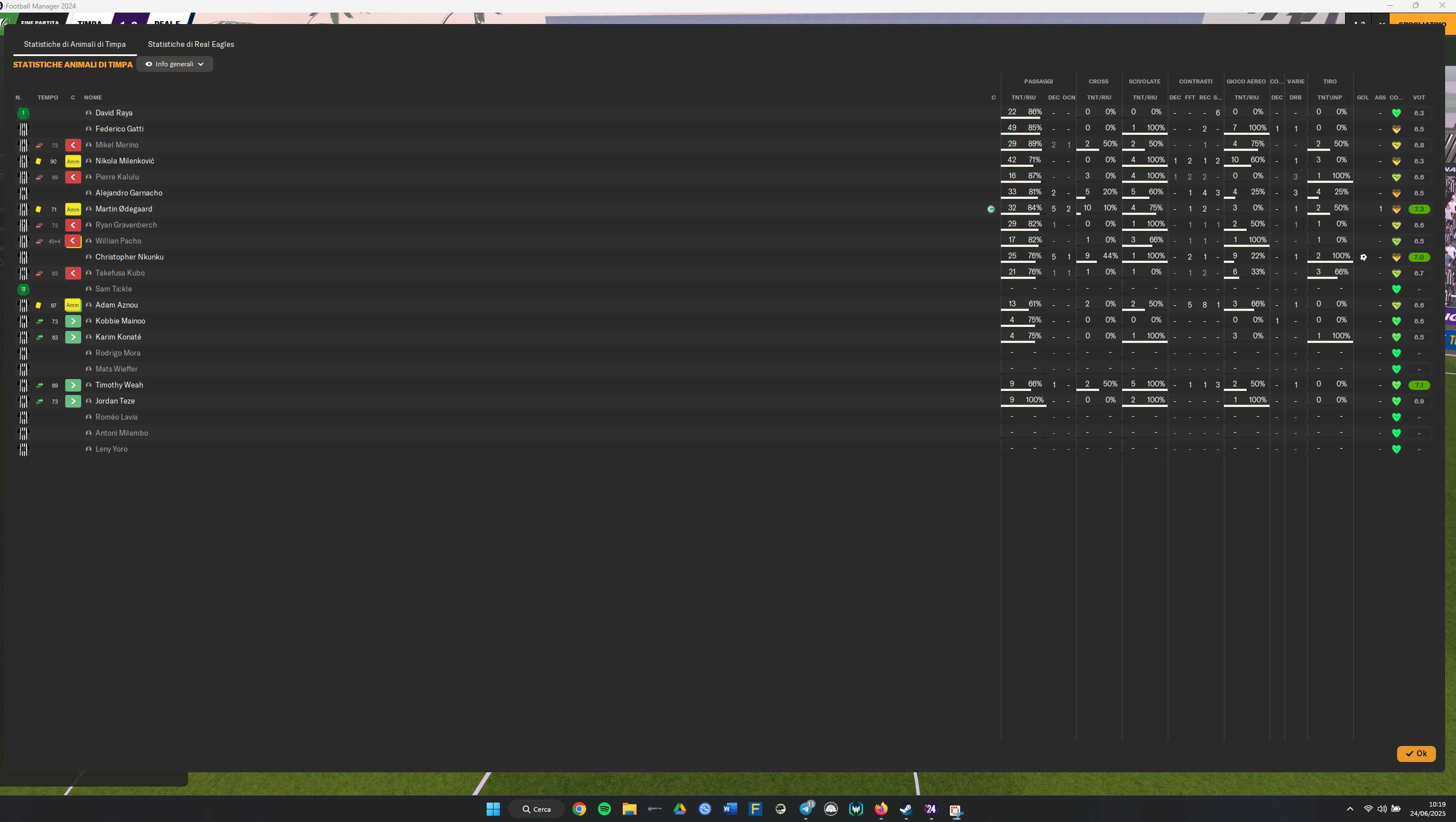Open player Alejandro Garnacho
The image size is (1456, 822).
pos(129,193)
